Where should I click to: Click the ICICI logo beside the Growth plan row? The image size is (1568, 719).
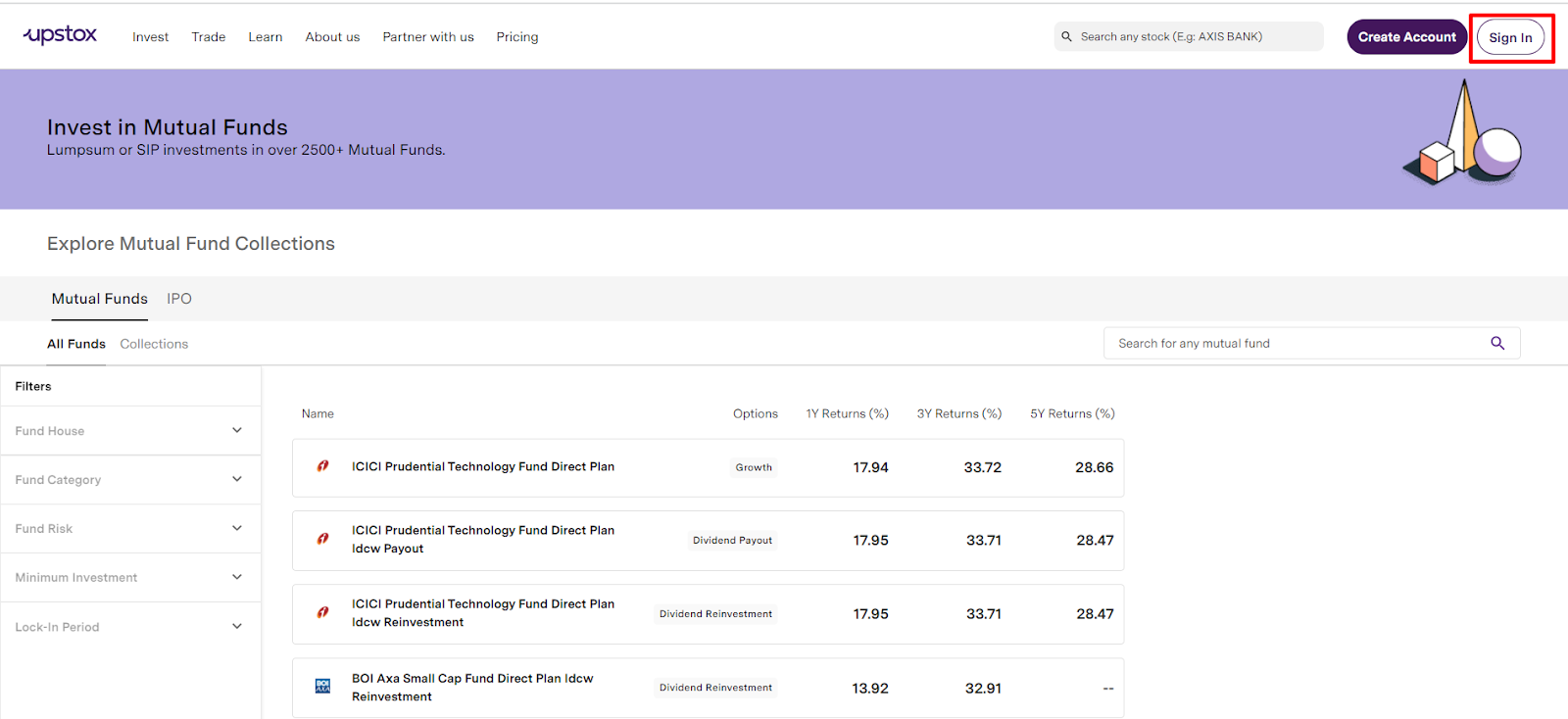(x=322, y=466)
